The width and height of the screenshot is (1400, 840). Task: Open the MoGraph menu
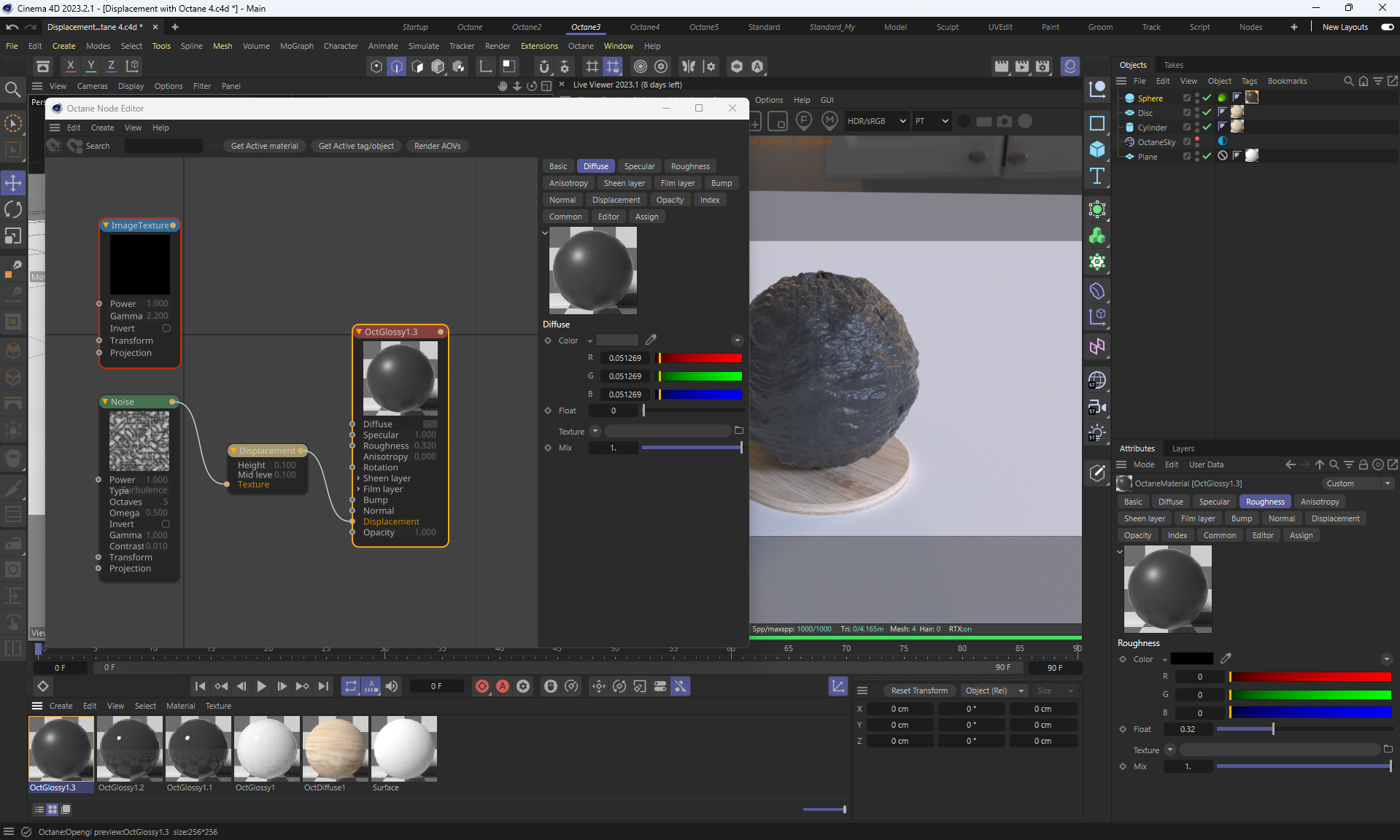(x=296, y=46)
